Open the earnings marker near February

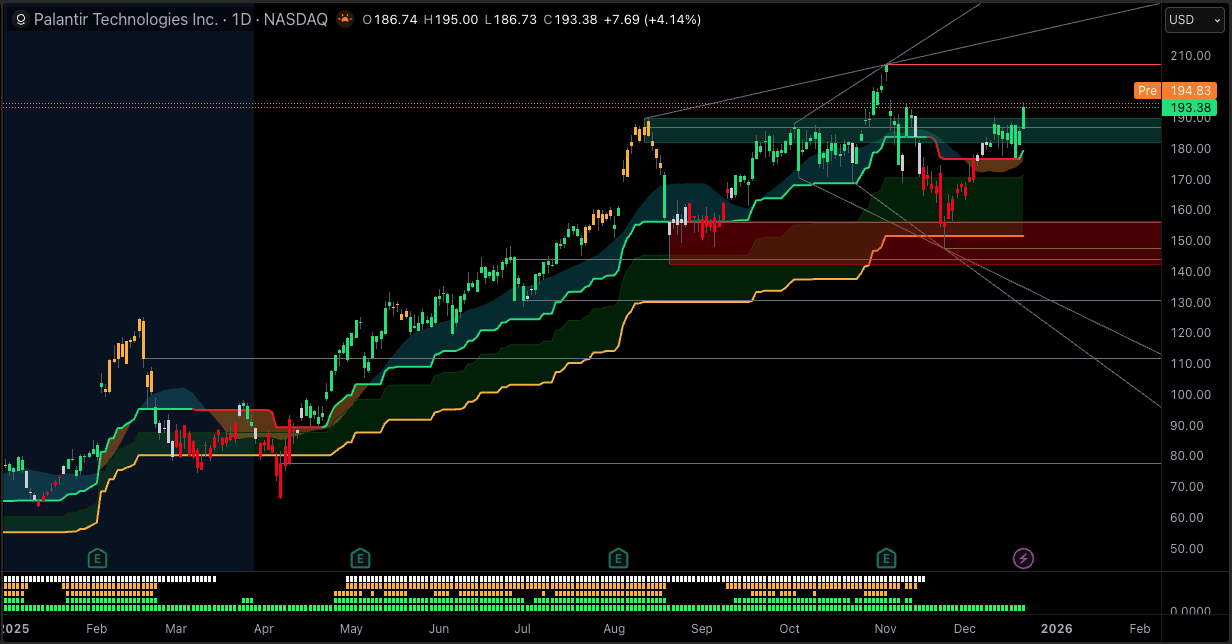(x=97, y=557)
